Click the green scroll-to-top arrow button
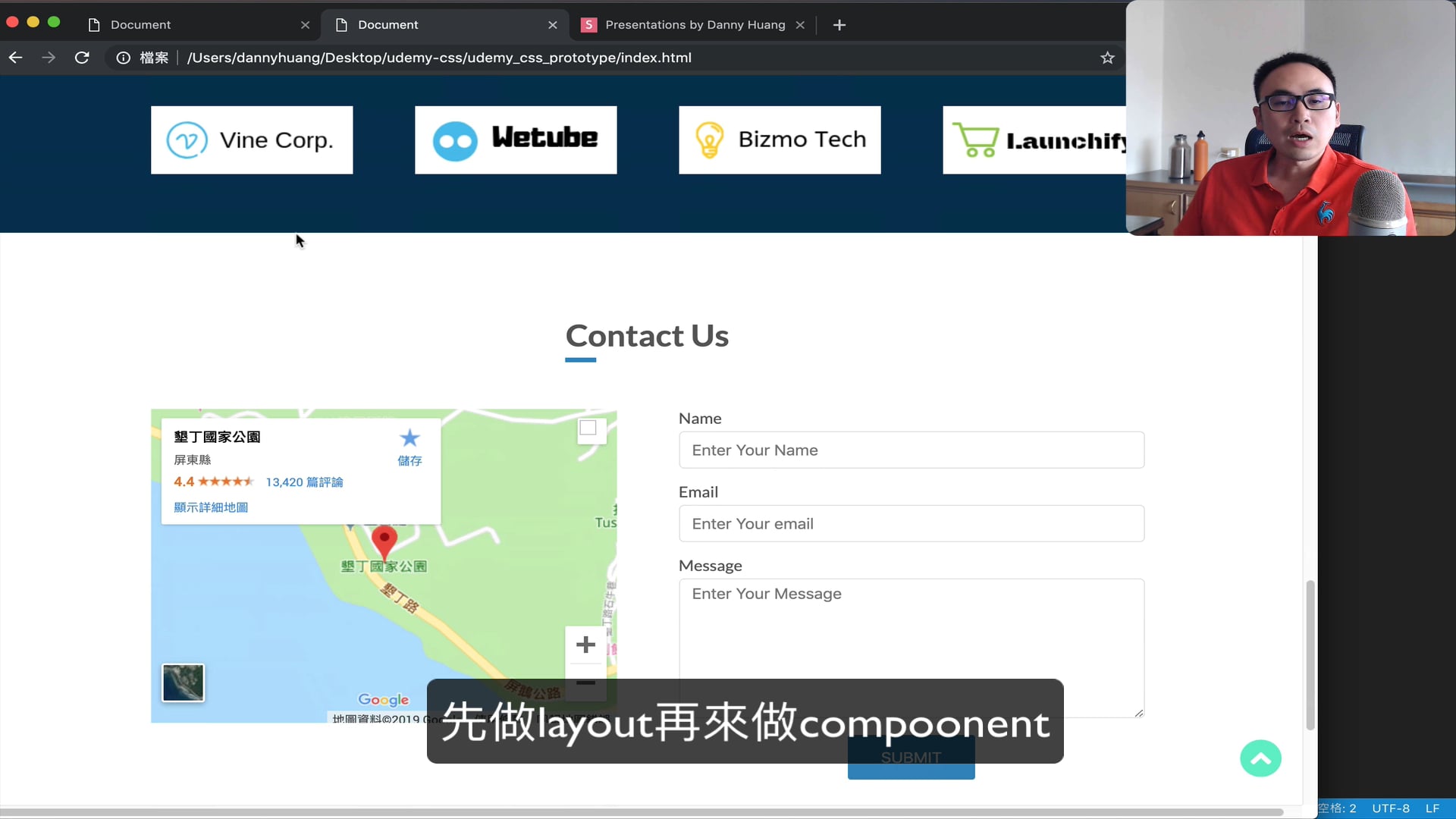This screenshot has height=819, width=1456. 1260,758
